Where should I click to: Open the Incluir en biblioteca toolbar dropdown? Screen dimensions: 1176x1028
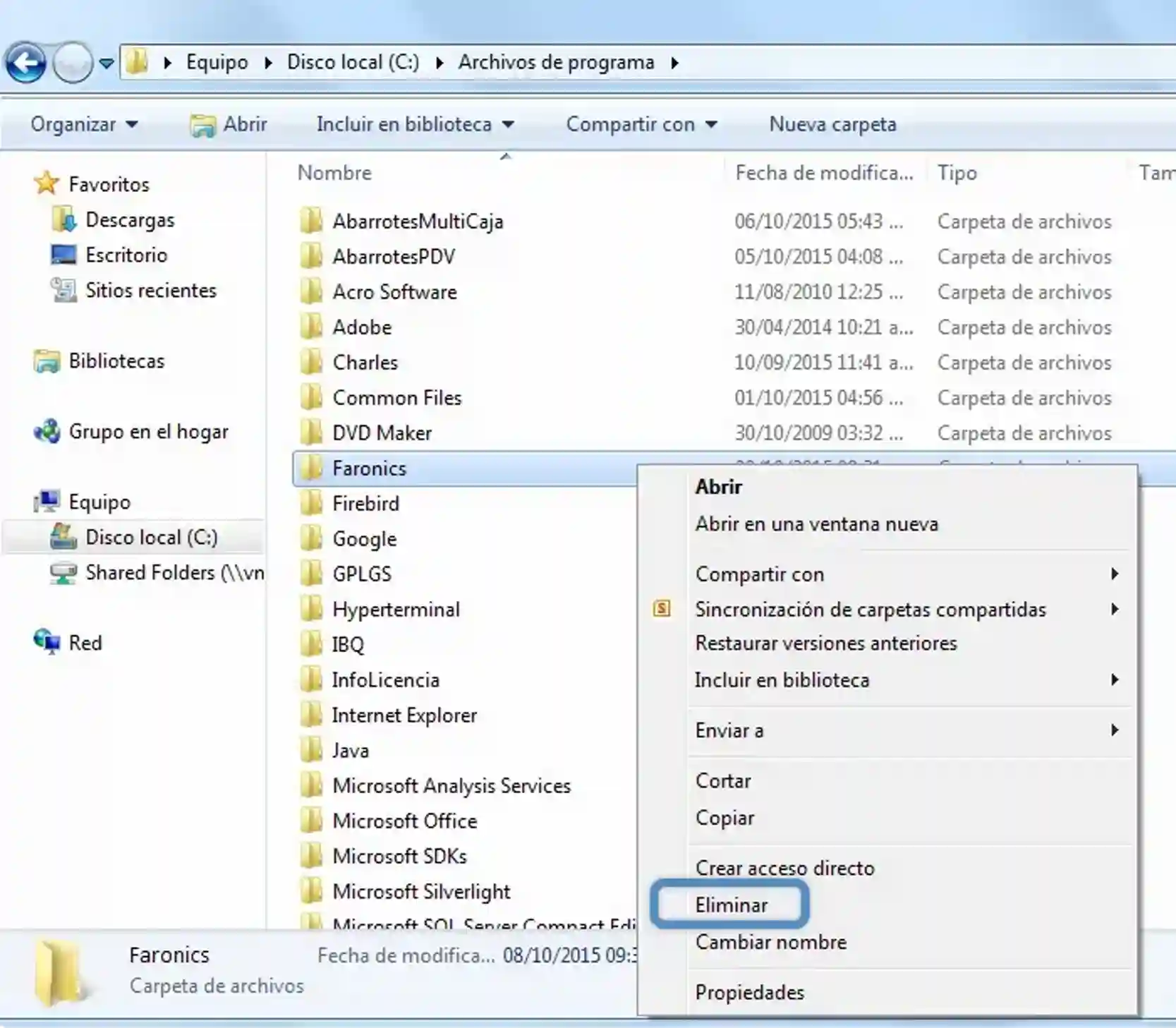(x=415, y=124)
